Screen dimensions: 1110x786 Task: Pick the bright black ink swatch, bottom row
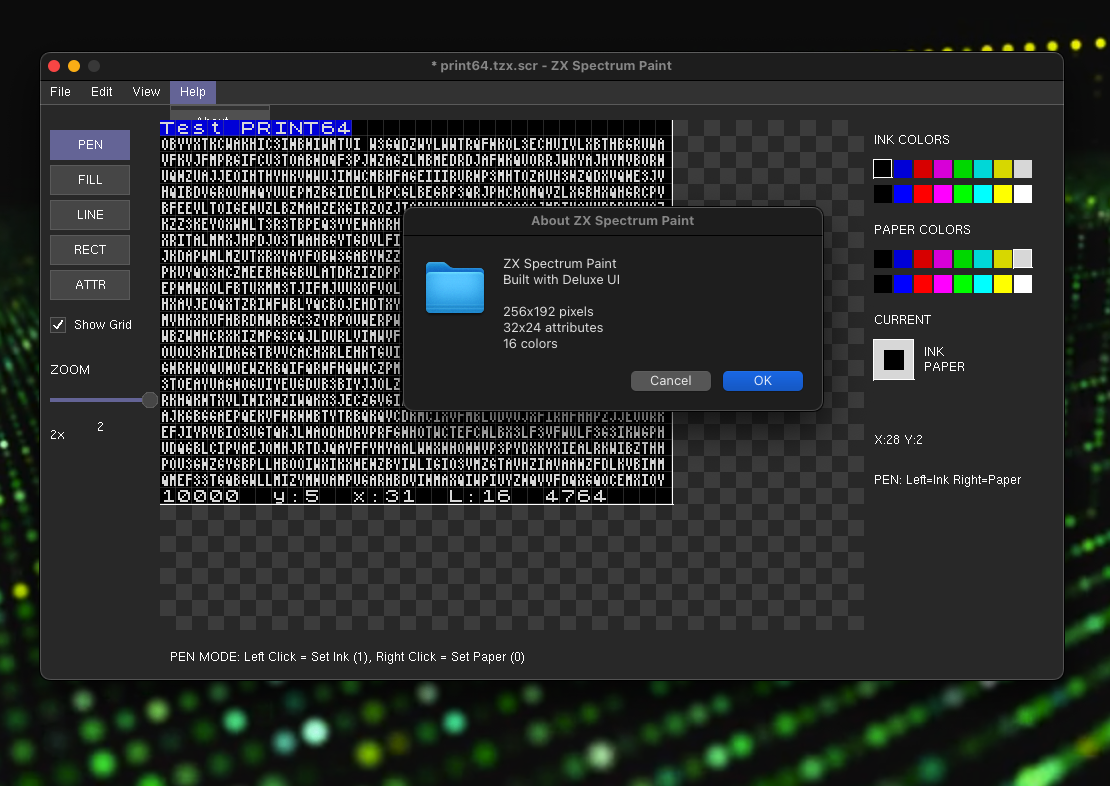click(x=882, y=194)
